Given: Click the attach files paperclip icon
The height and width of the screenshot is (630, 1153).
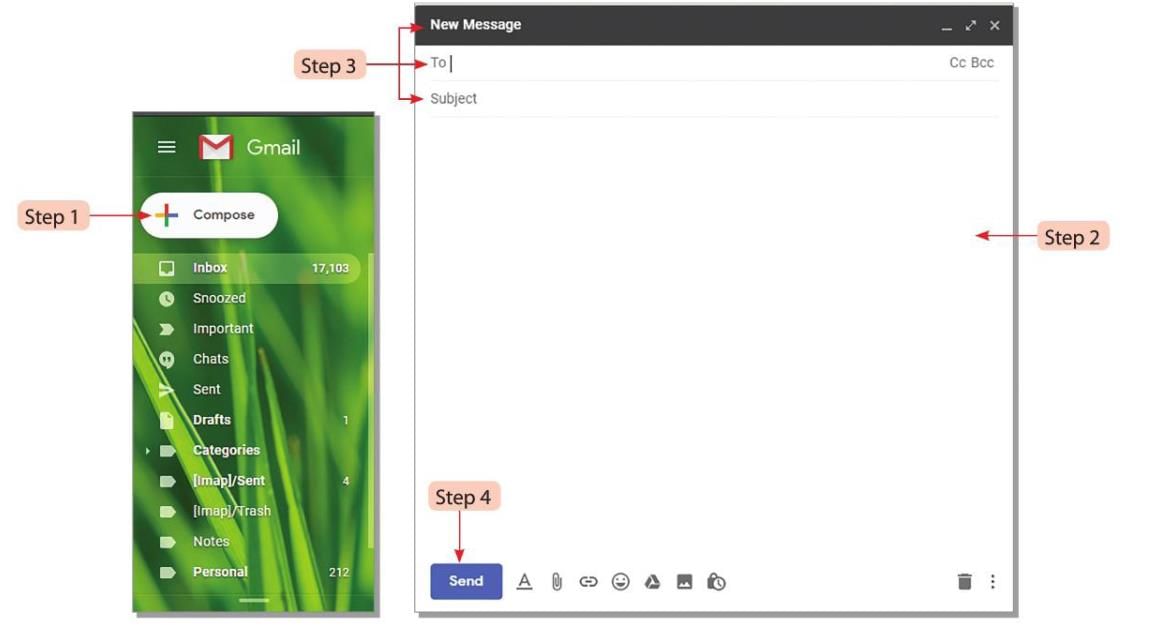Looking at the screenshot, I should 557,582.
